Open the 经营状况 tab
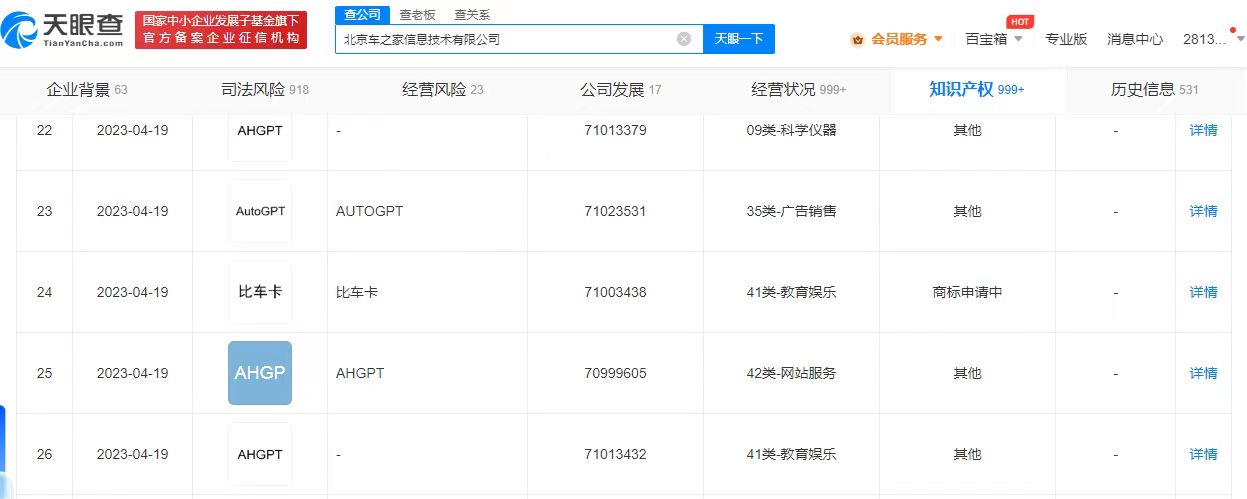The width and height of the screenshot is (1247, 499). [x=799, y=90]
